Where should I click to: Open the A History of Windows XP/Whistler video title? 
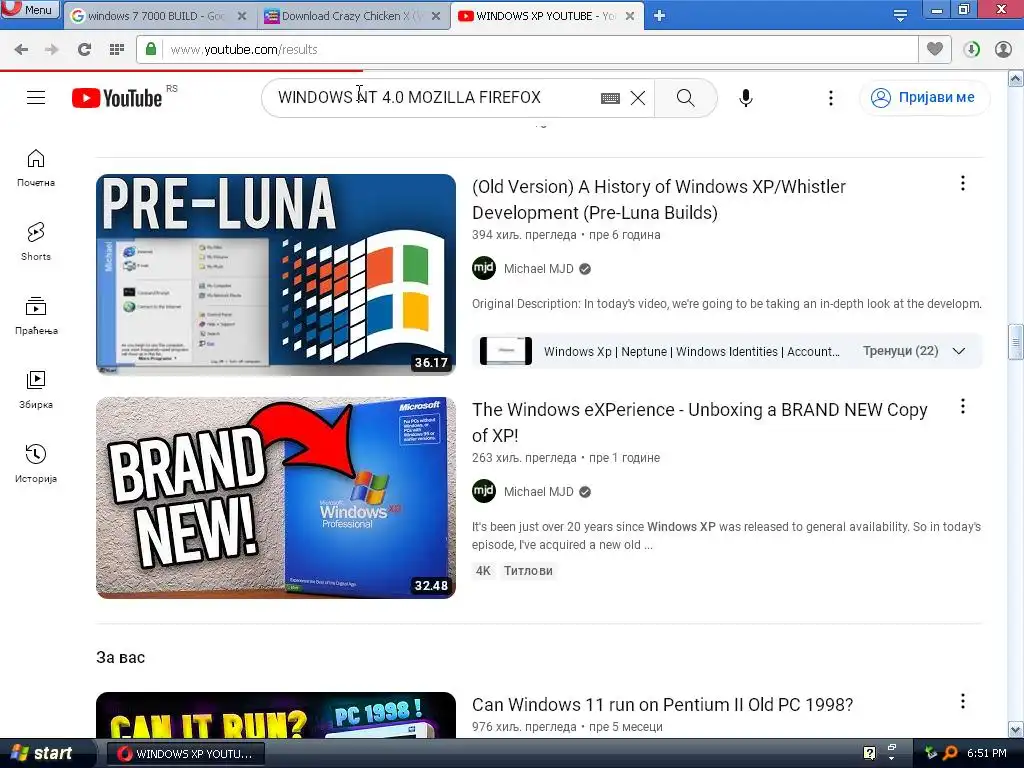click(659, 200)
